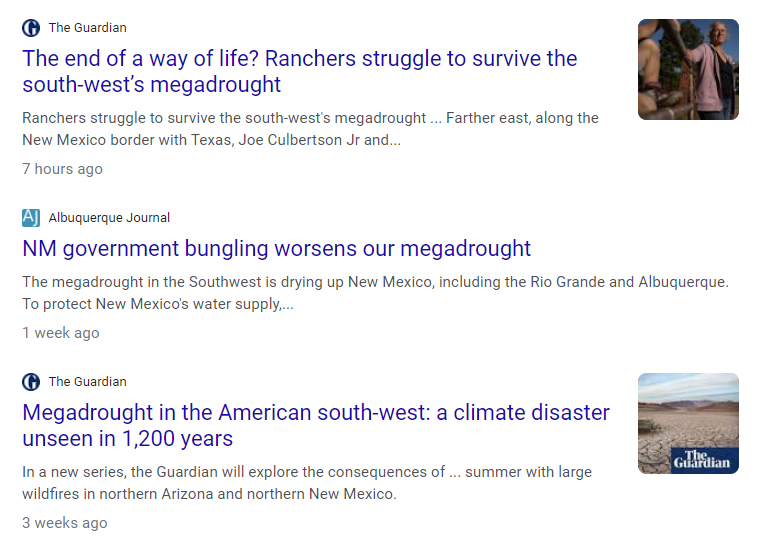Open the 'Ranchers struggle to survive' headline link
The image size is (766, 538).
(x=299, y=71)
